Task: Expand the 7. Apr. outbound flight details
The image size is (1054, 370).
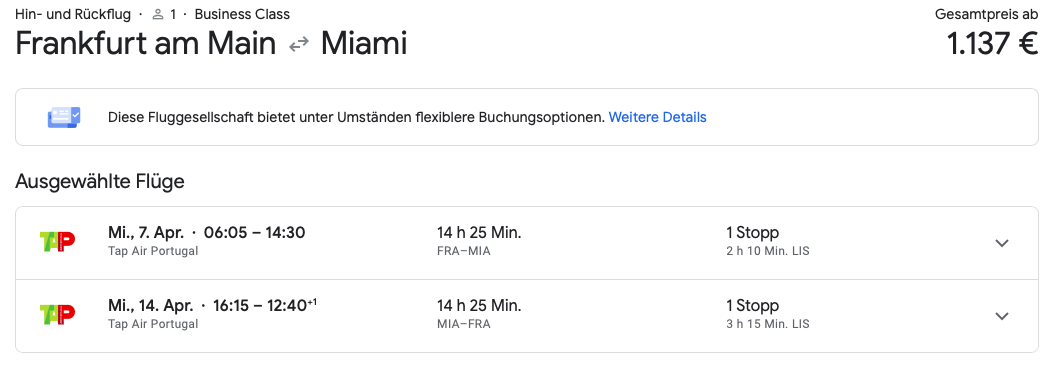Action: pos(1002,243)
